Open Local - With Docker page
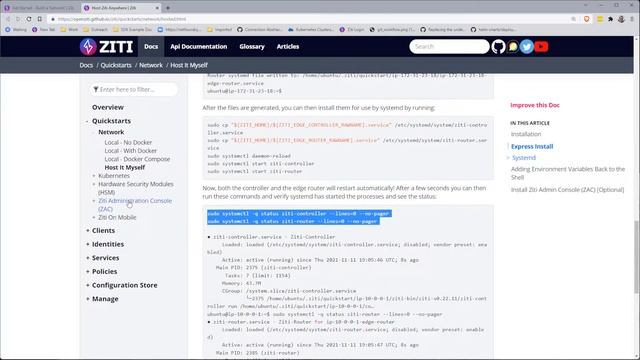This screenshot has width=640, height=360. [x=131, y=151]
